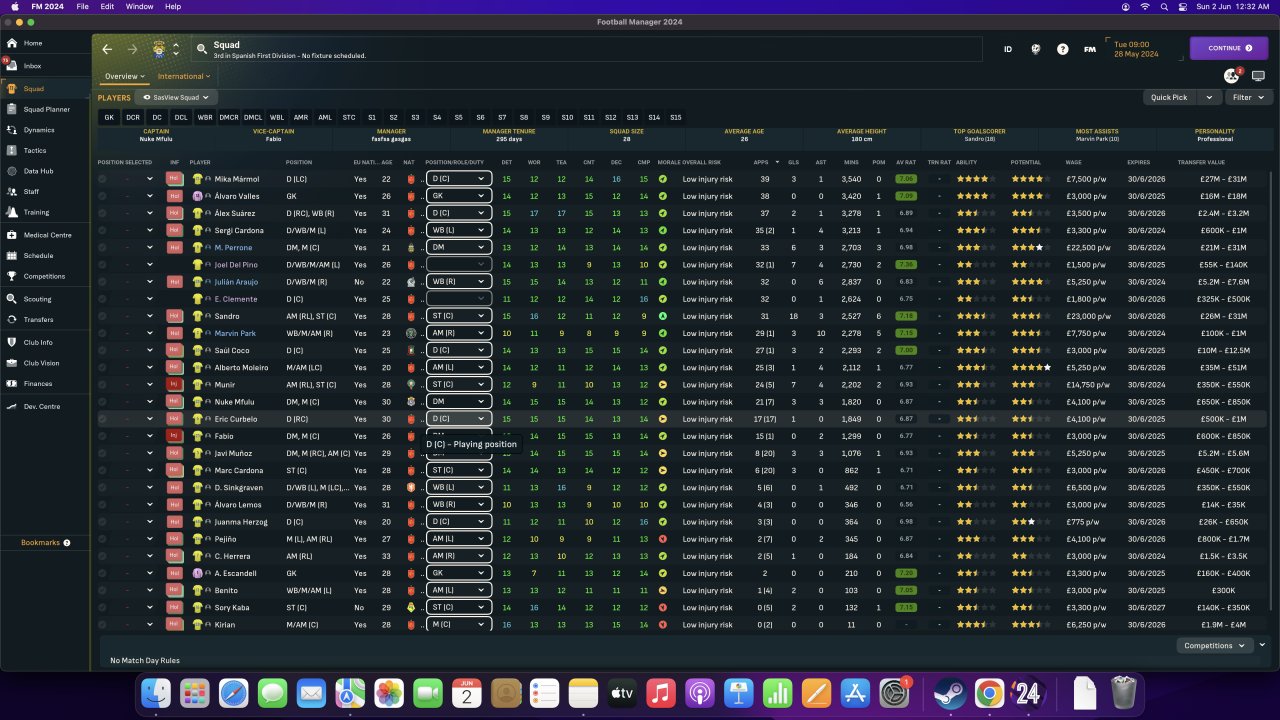
Task: Open the Finances screen
Action: [x=37, y=383]
